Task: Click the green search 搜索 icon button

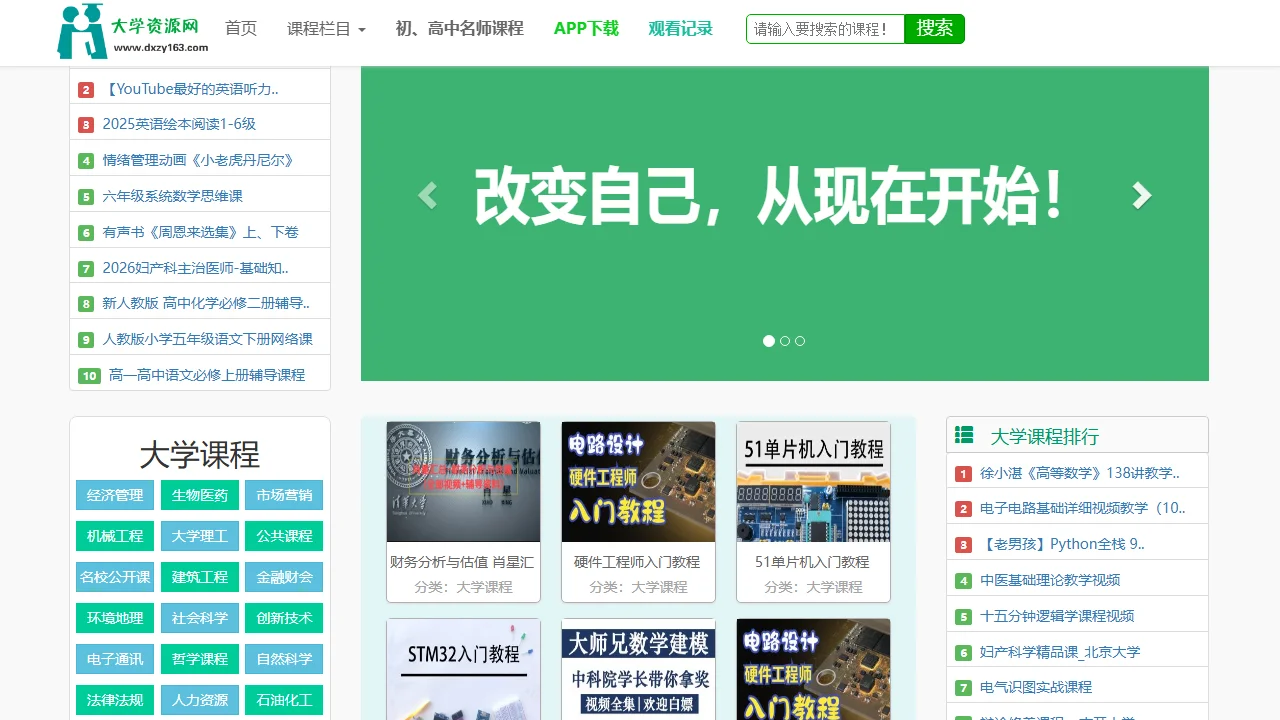Action: 934,29
